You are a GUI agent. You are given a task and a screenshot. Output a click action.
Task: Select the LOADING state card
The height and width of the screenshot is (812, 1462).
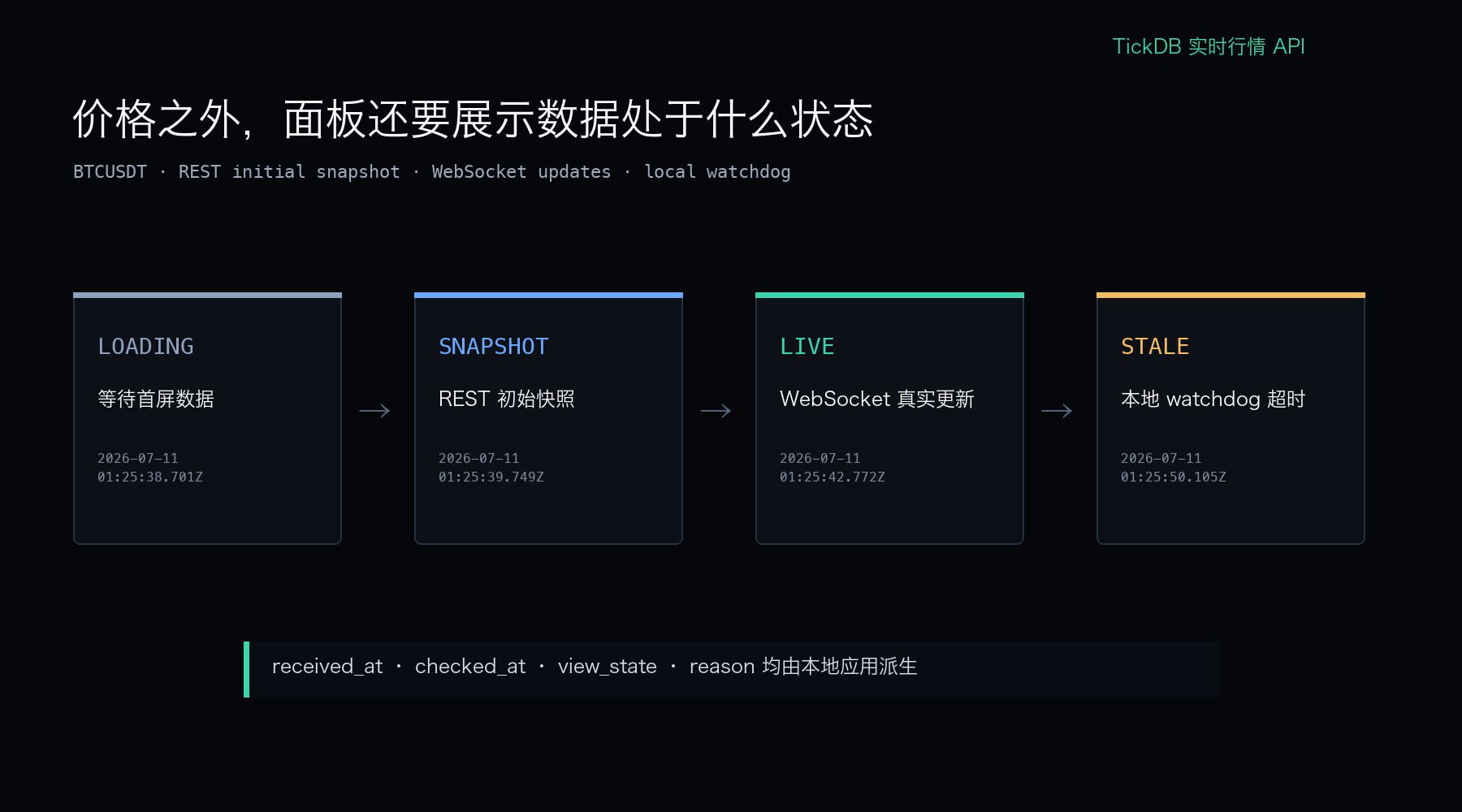207,418
